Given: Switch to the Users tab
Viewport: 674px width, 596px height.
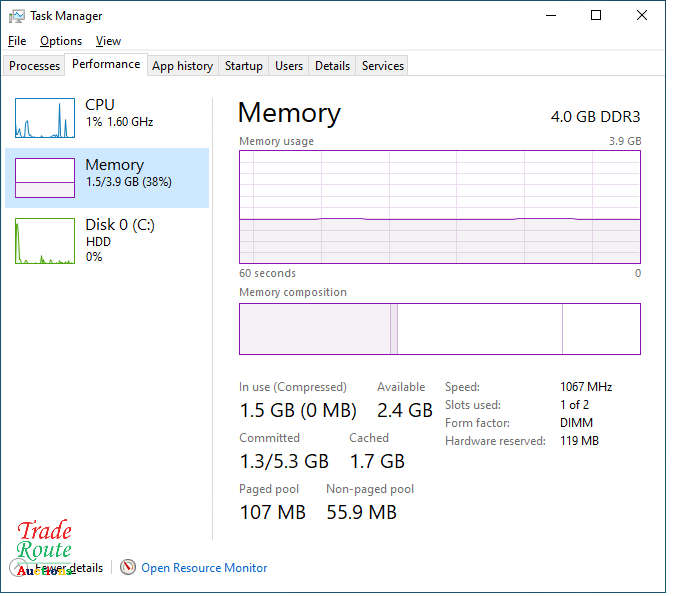Looking at the screenshot, I should [289, 66].
